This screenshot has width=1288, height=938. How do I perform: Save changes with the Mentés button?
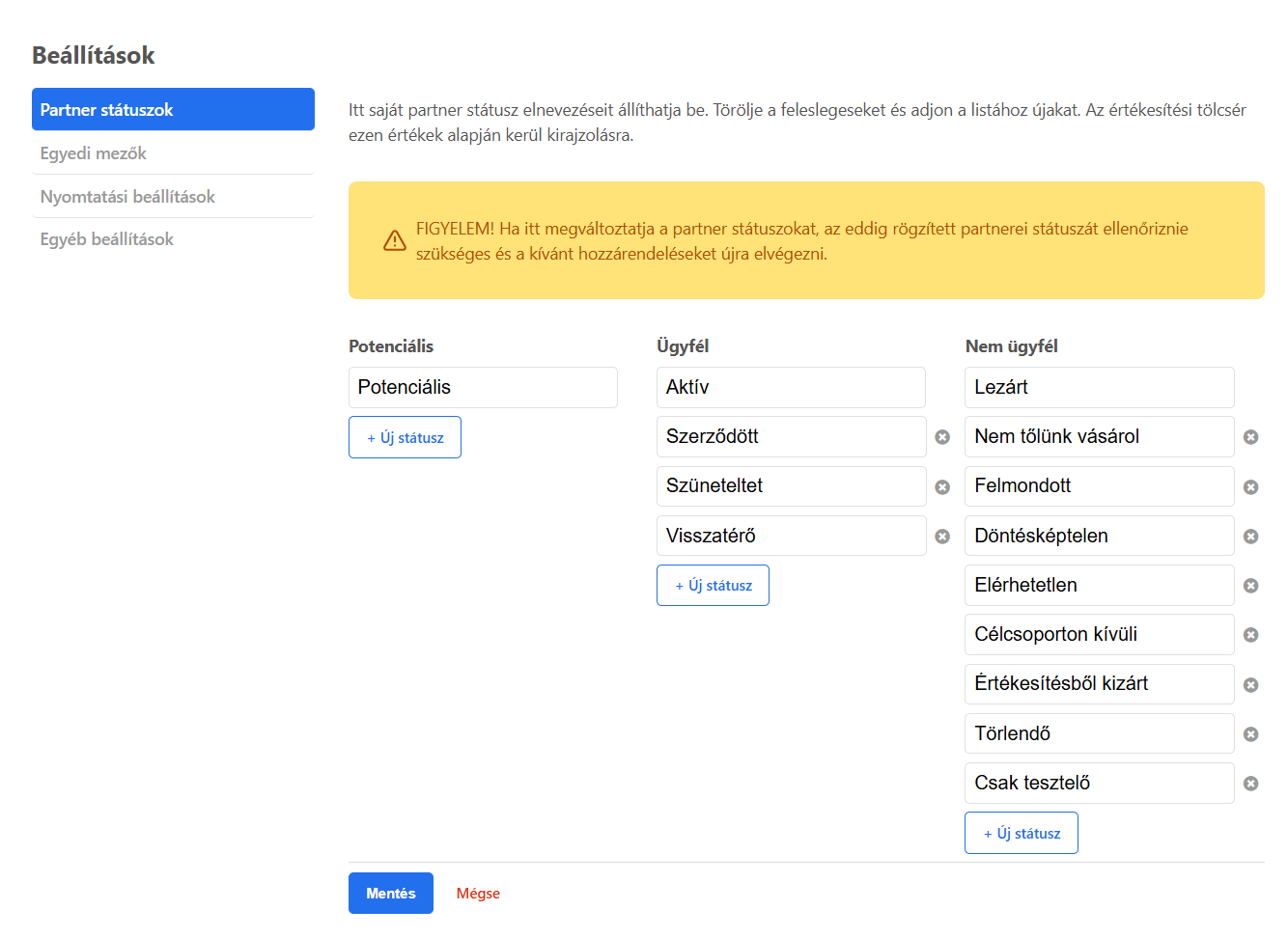(390, 893)
